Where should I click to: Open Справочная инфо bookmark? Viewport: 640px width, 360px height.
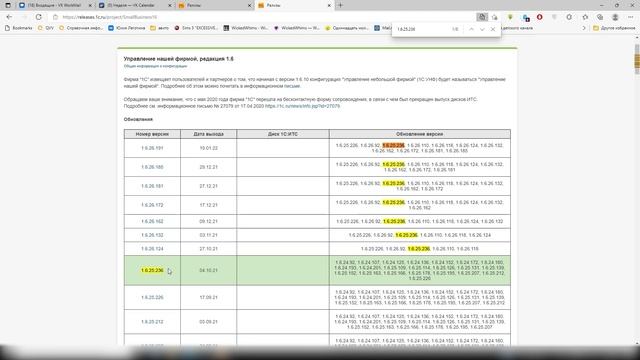(x=81, y=28)
